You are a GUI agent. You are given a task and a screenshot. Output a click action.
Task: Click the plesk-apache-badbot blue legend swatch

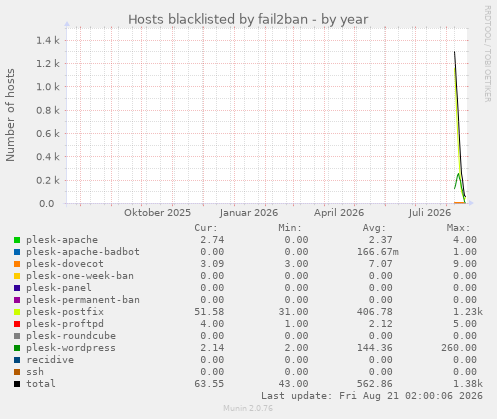17,252
